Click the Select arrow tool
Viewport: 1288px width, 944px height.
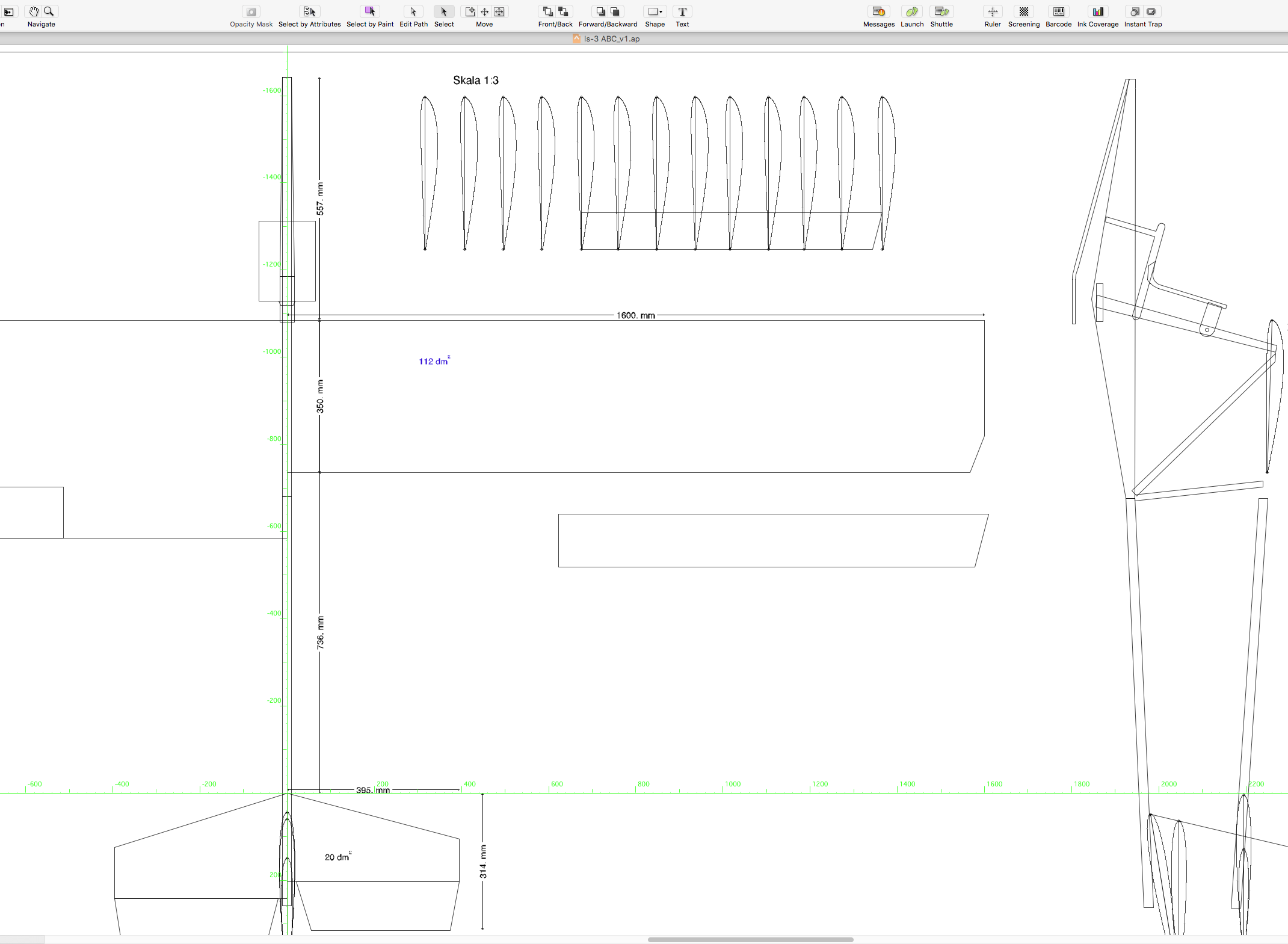[x=444, y=11]
